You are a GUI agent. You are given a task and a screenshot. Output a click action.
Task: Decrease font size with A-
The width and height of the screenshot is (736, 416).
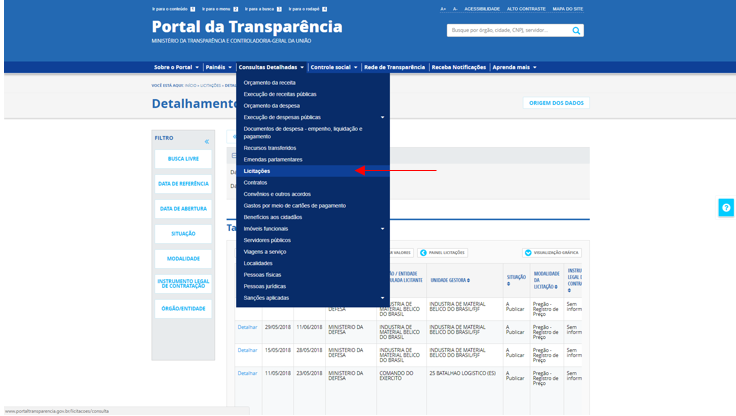pyautogui.click(x=454, y=8)
